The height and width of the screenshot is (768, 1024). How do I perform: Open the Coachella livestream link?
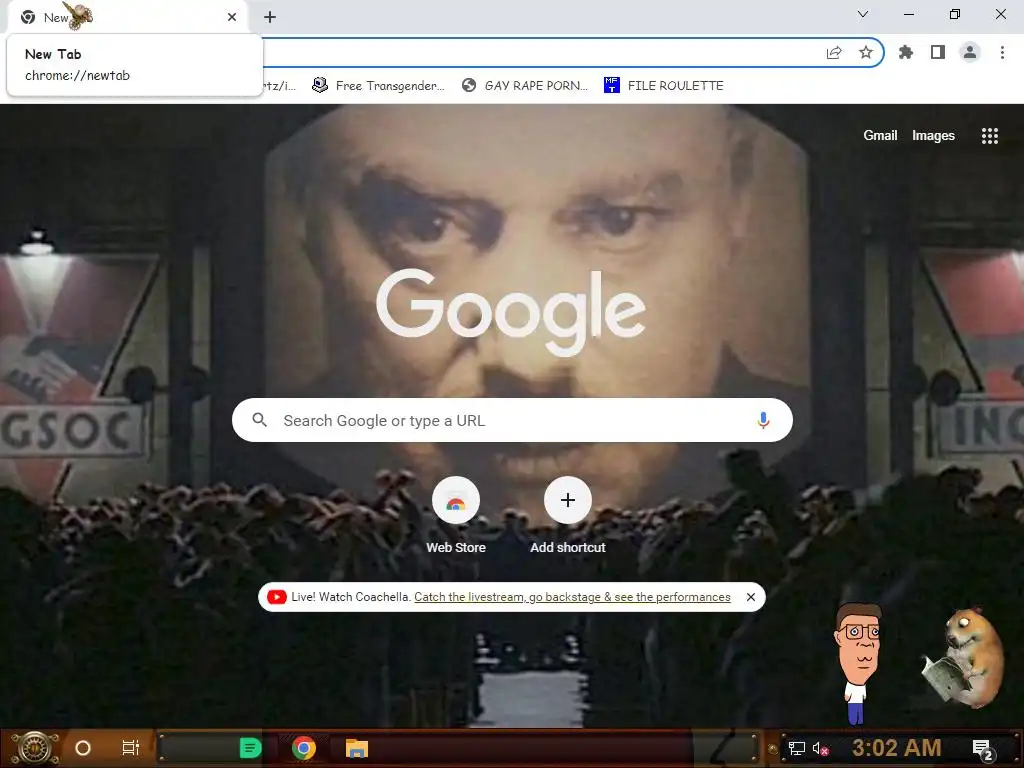point(572,597)
